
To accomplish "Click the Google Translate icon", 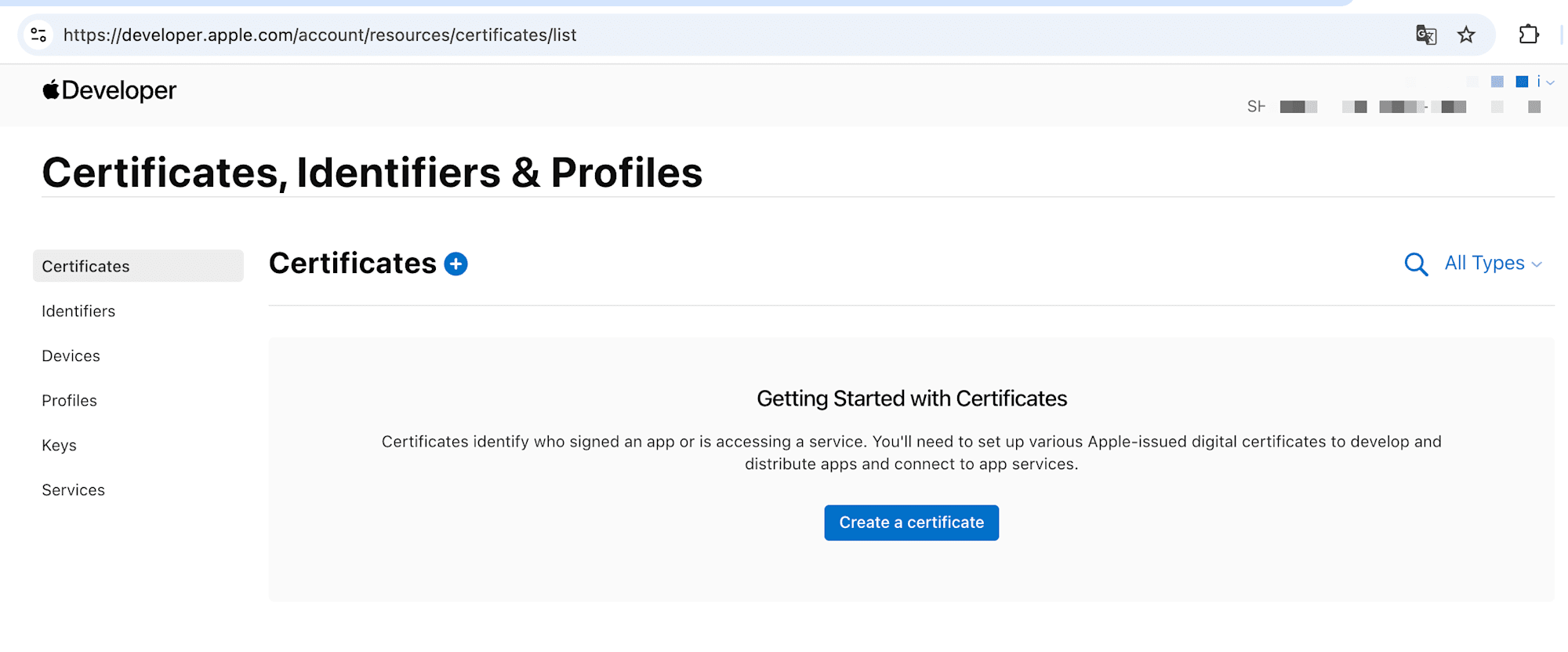I will point(1425,35).
